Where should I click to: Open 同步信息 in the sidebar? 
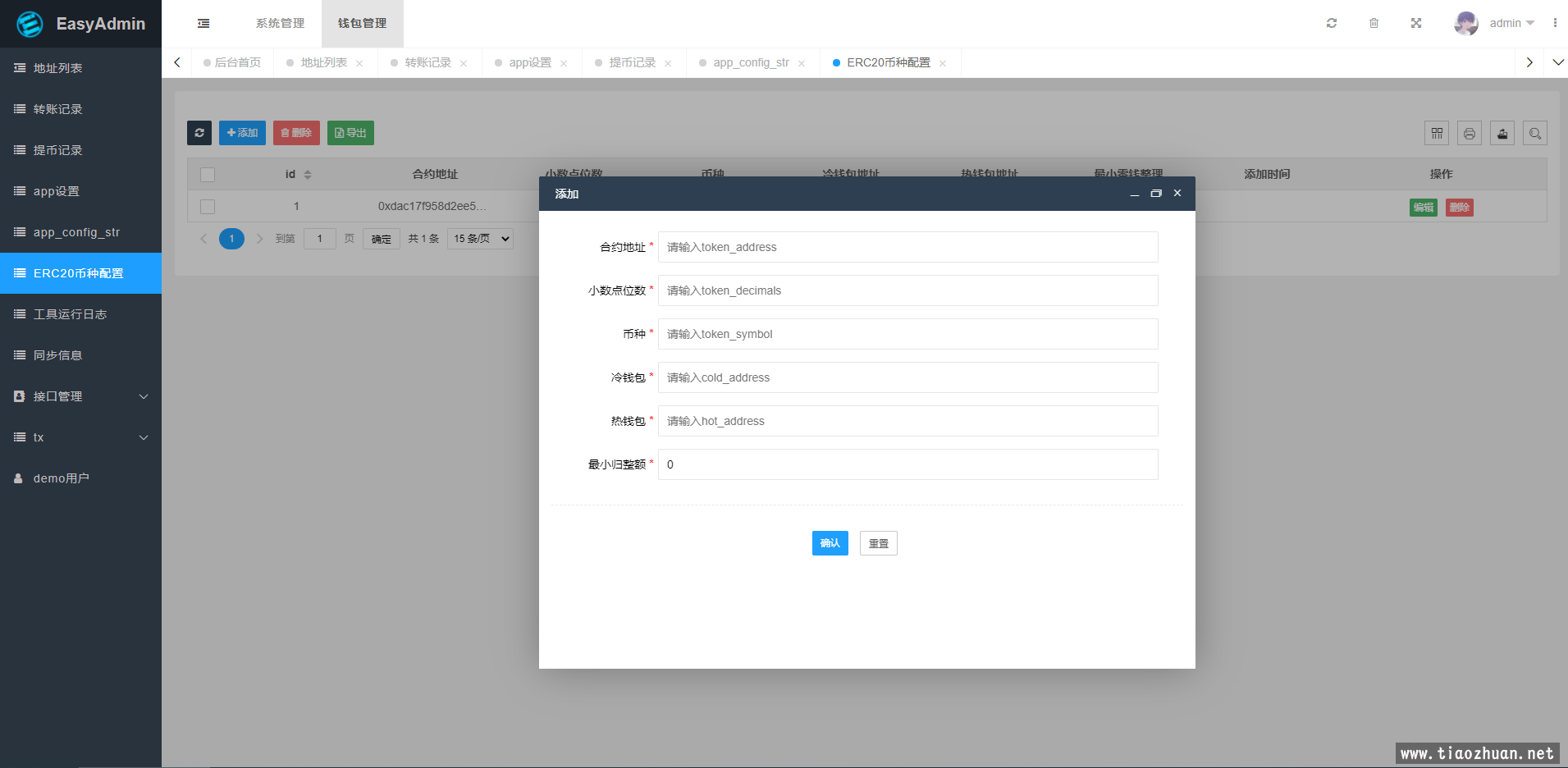80,355
